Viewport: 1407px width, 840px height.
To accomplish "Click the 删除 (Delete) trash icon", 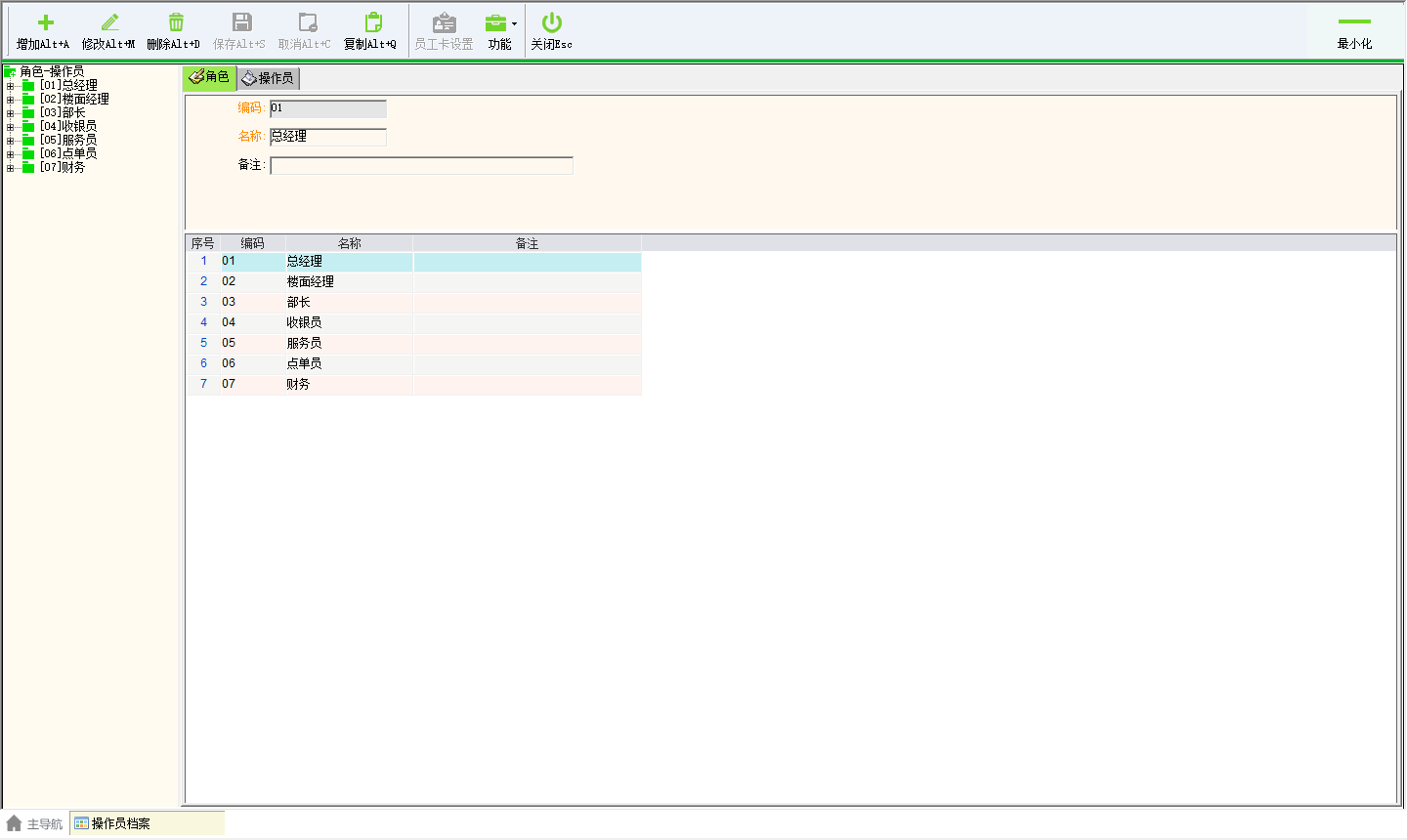I will pos(176,22).
